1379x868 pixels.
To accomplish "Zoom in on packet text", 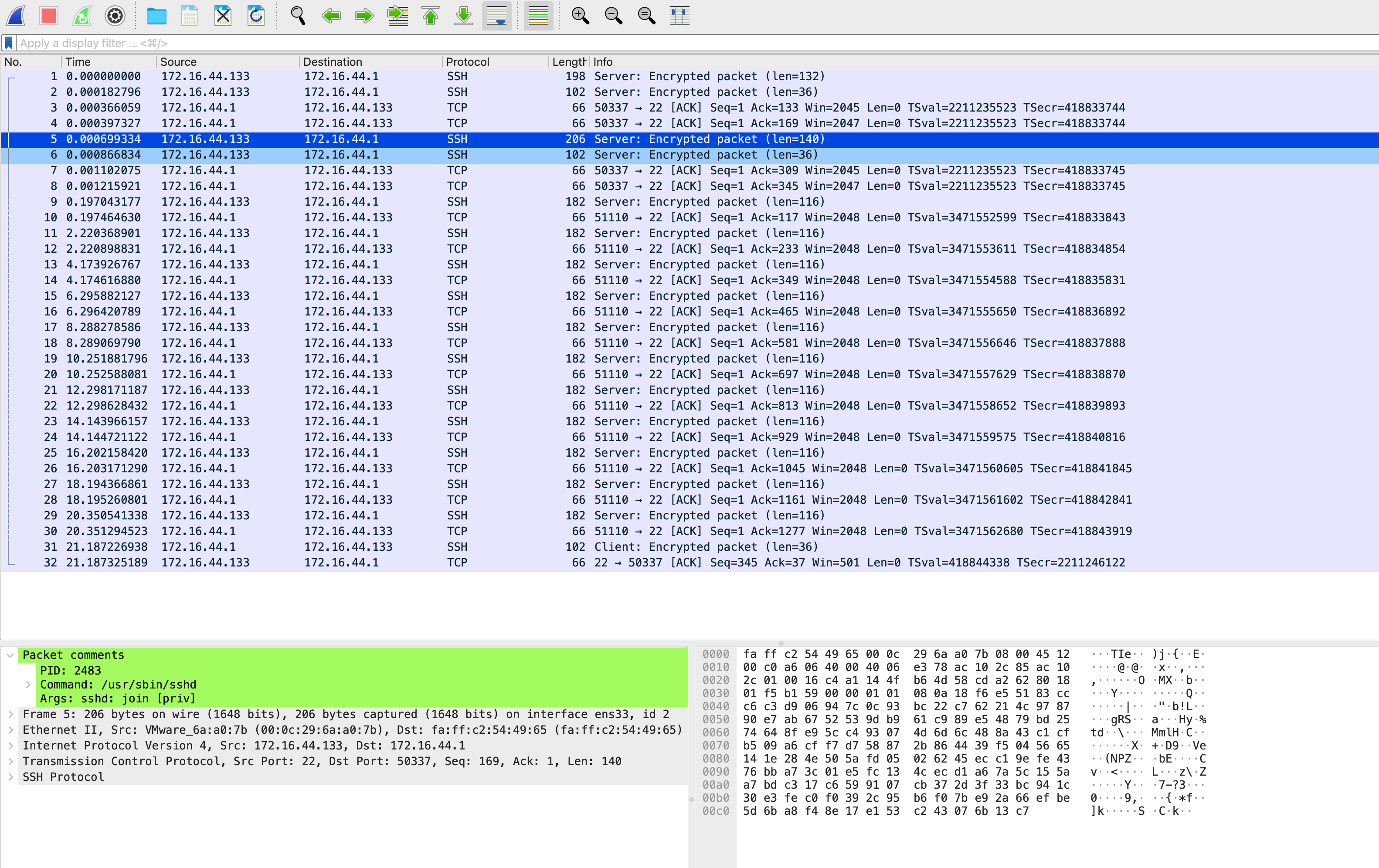I will [580, 15].
